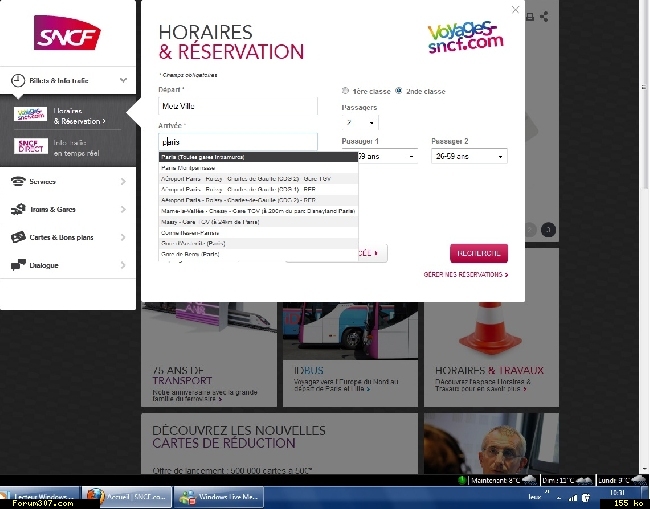Viewport: 650px width, 509px height.
Task: Click the telephone icon next to Services
Action: 19,181
